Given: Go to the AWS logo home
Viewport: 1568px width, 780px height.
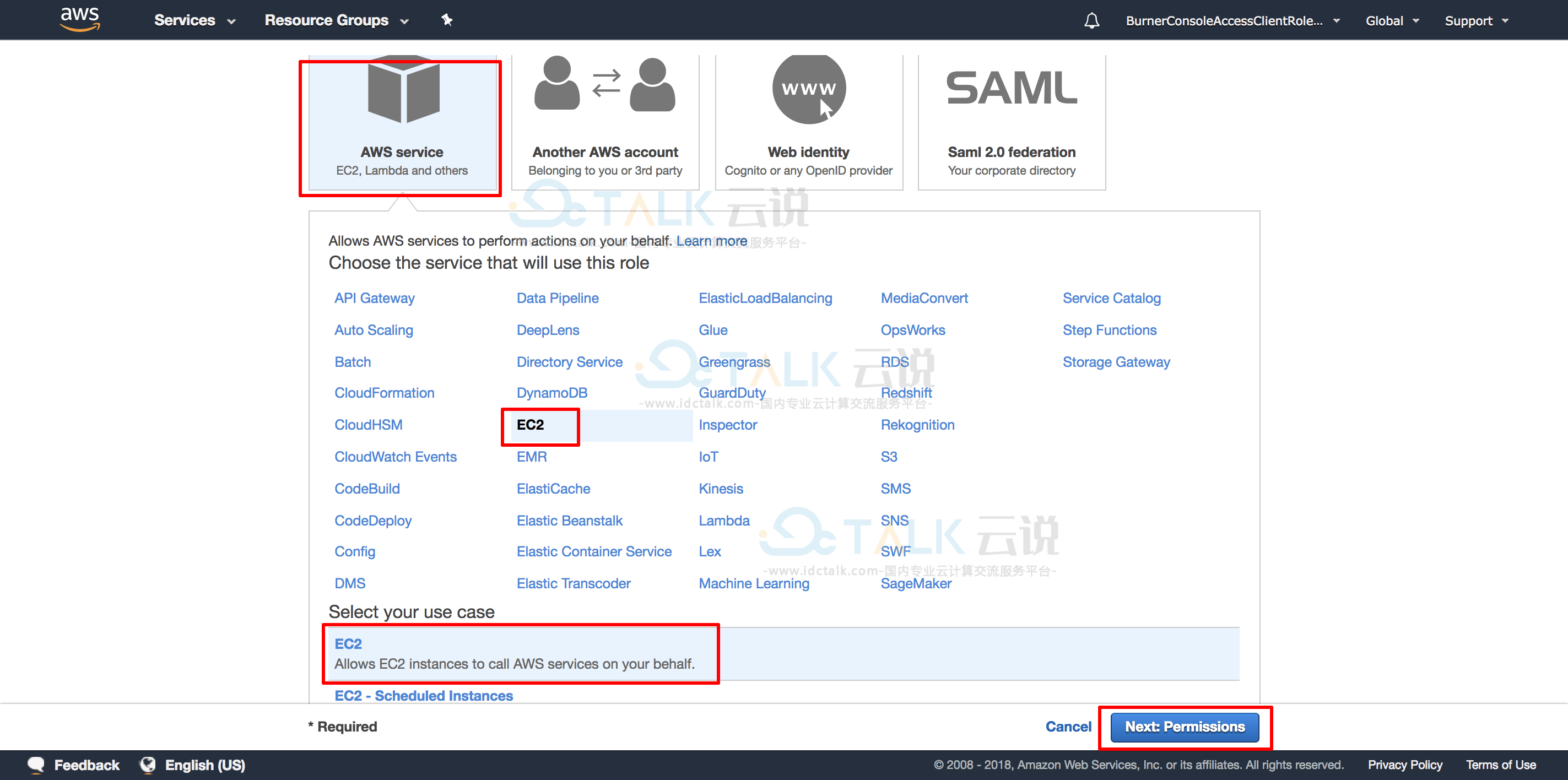Looking at the screenshot, I should (x=80, y=19).
